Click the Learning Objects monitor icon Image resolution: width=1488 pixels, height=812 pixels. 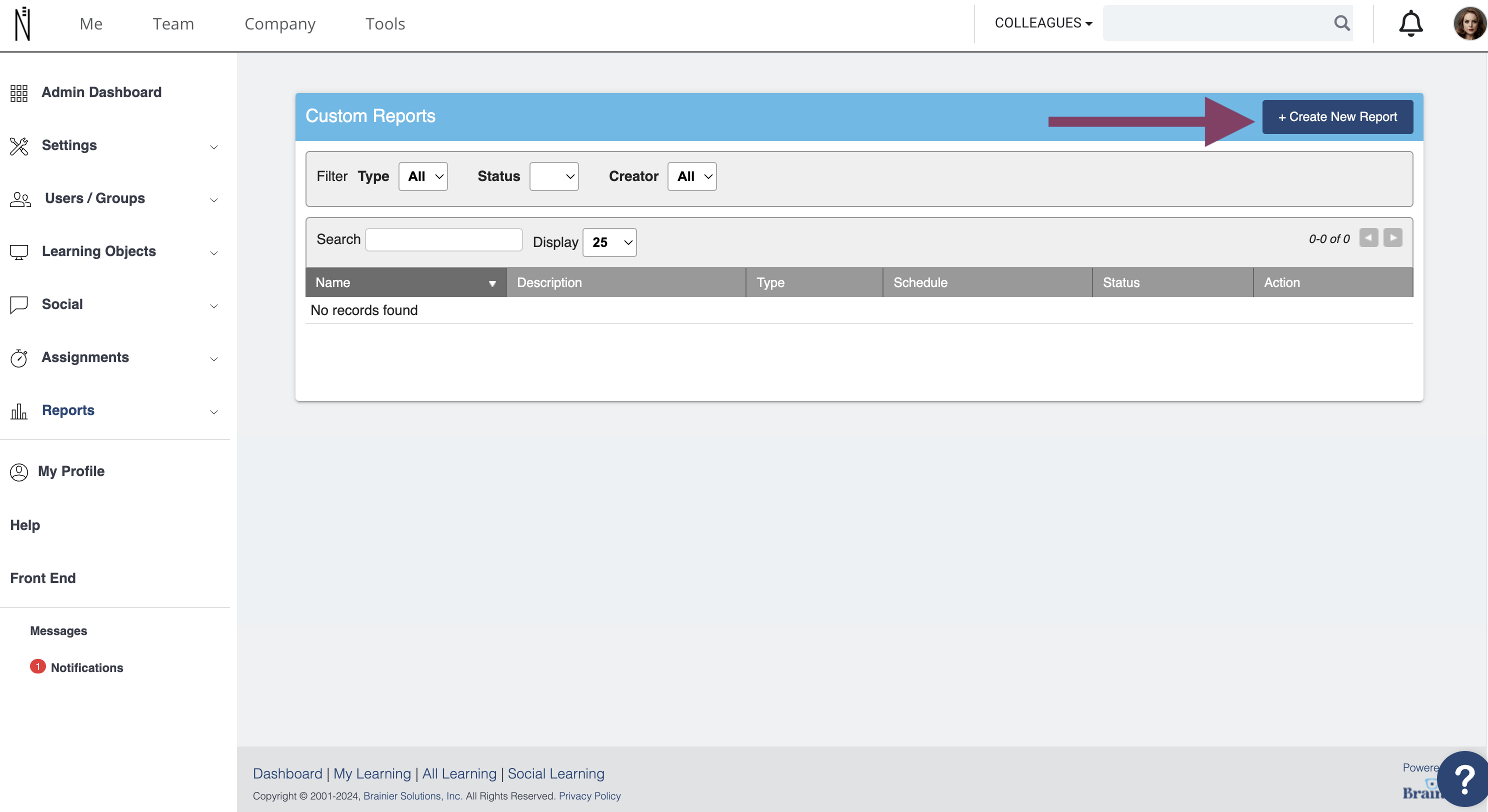click(19, 252)
